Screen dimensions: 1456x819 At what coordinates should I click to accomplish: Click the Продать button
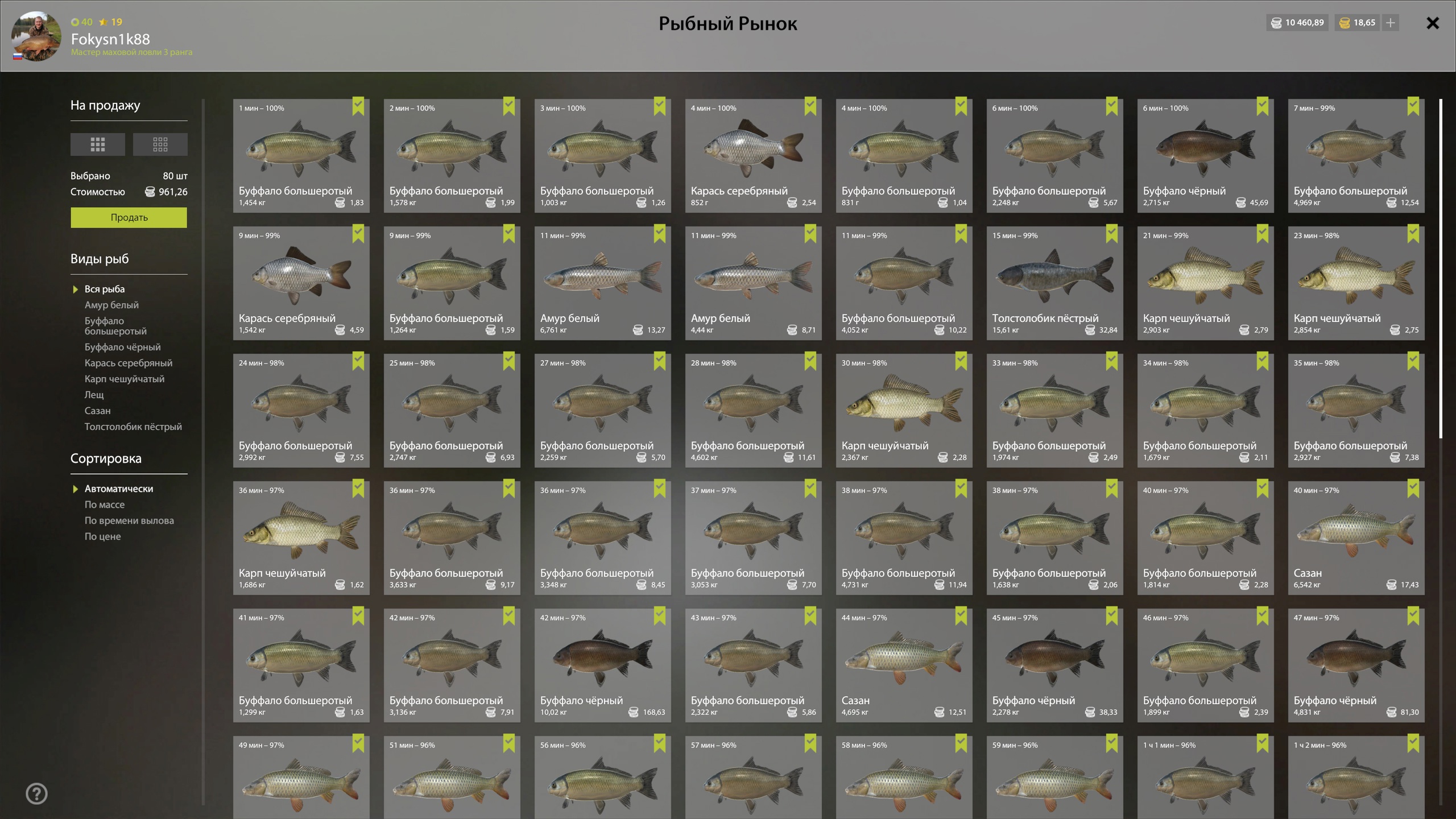tap(129, 217)
